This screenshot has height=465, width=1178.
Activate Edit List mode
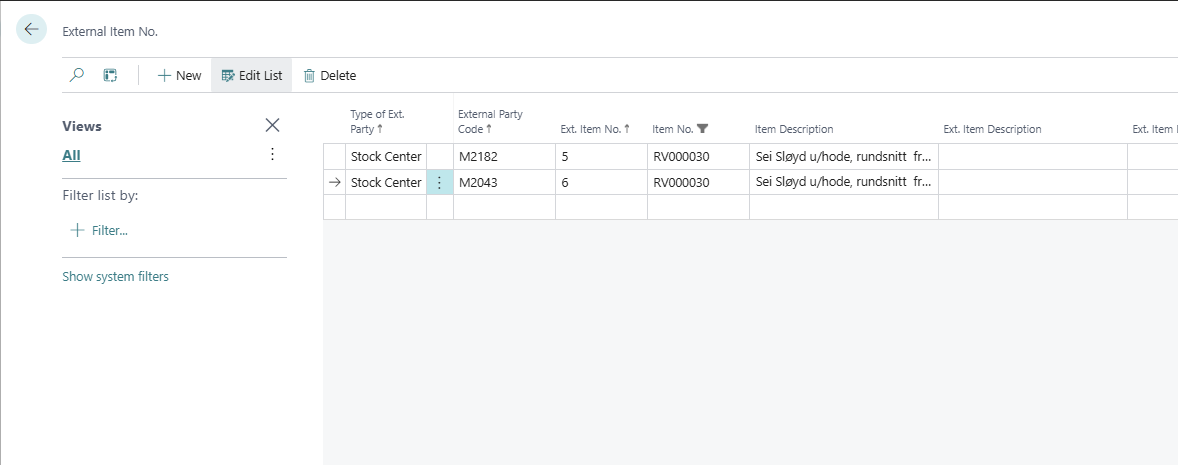[252, 75]
